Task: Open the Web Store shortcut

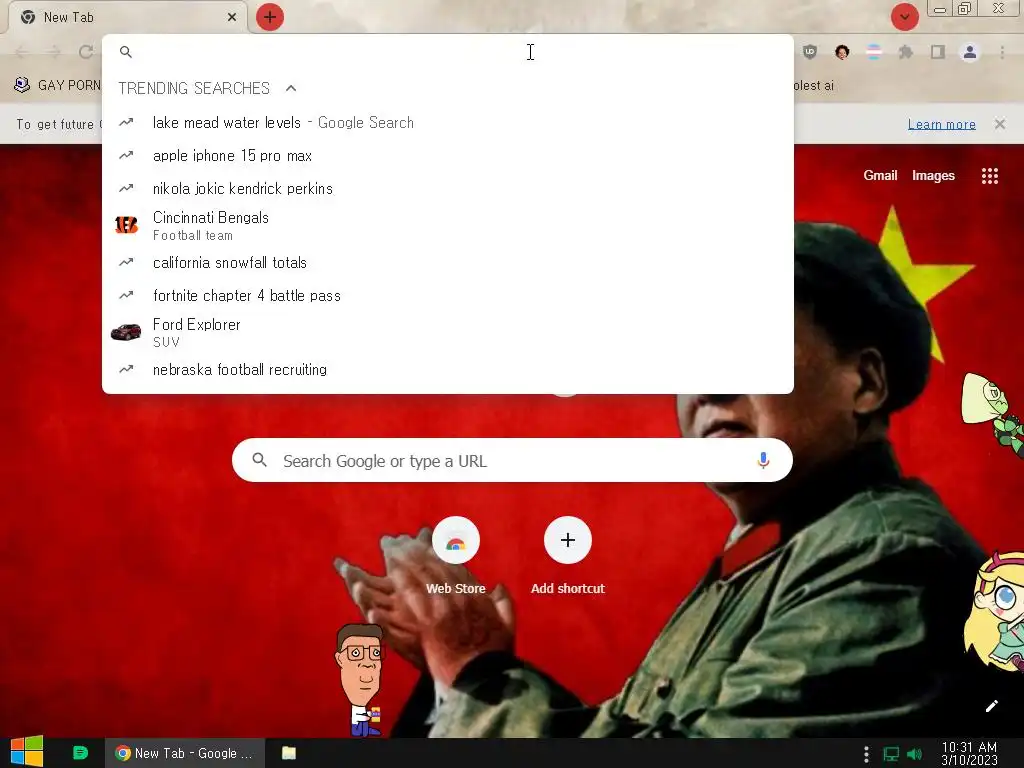Action: pos(456,556)
